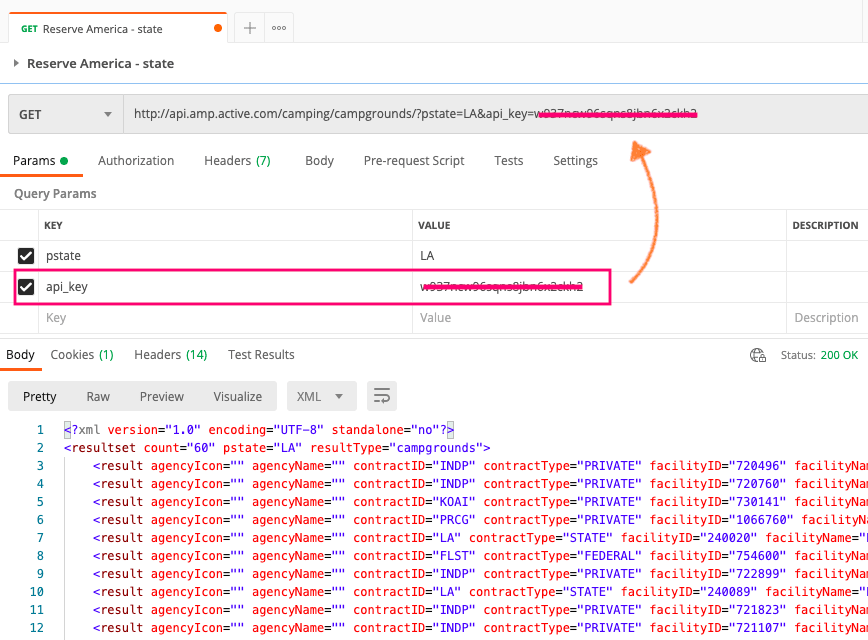Screen dimensions: 868x640
Task: Click result line with facilityID 240089
Action: (480, 592)
